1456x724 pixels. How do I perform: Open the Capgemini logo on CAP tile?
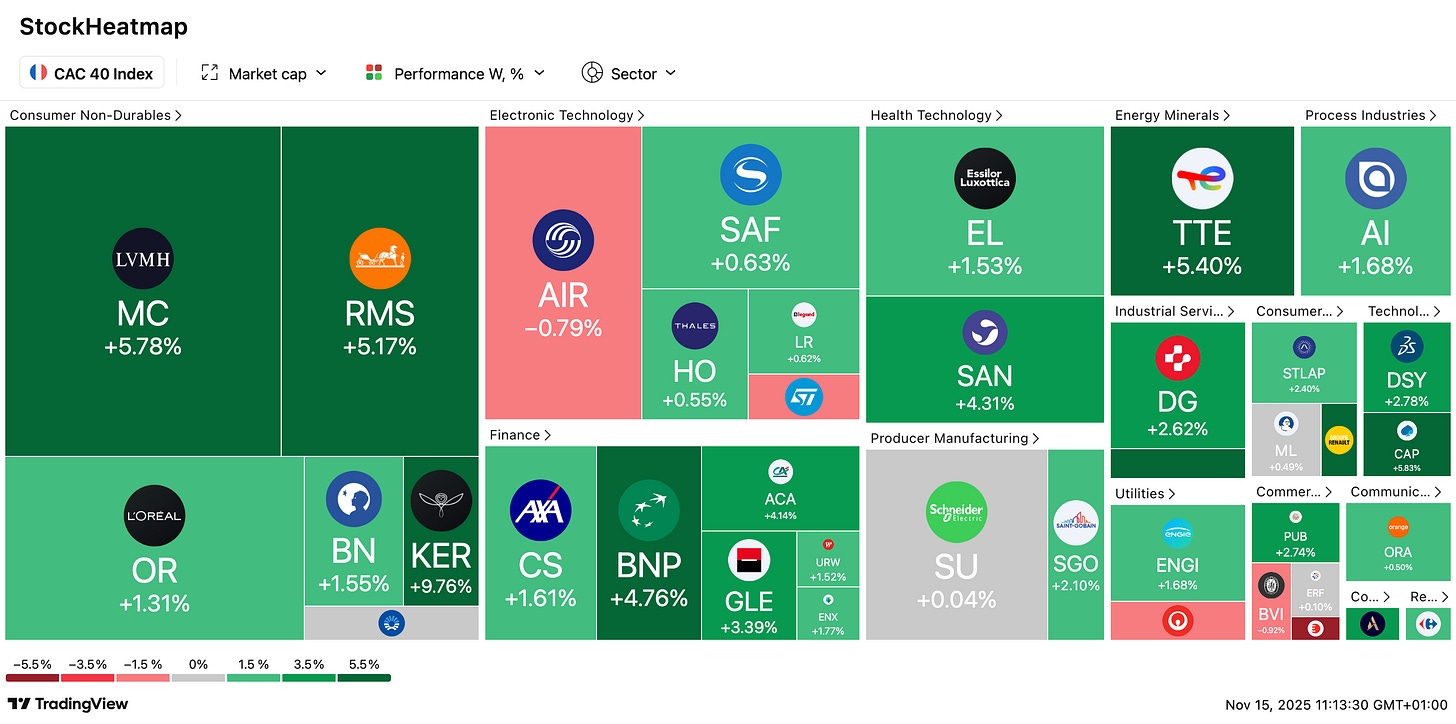[1406, 430]
